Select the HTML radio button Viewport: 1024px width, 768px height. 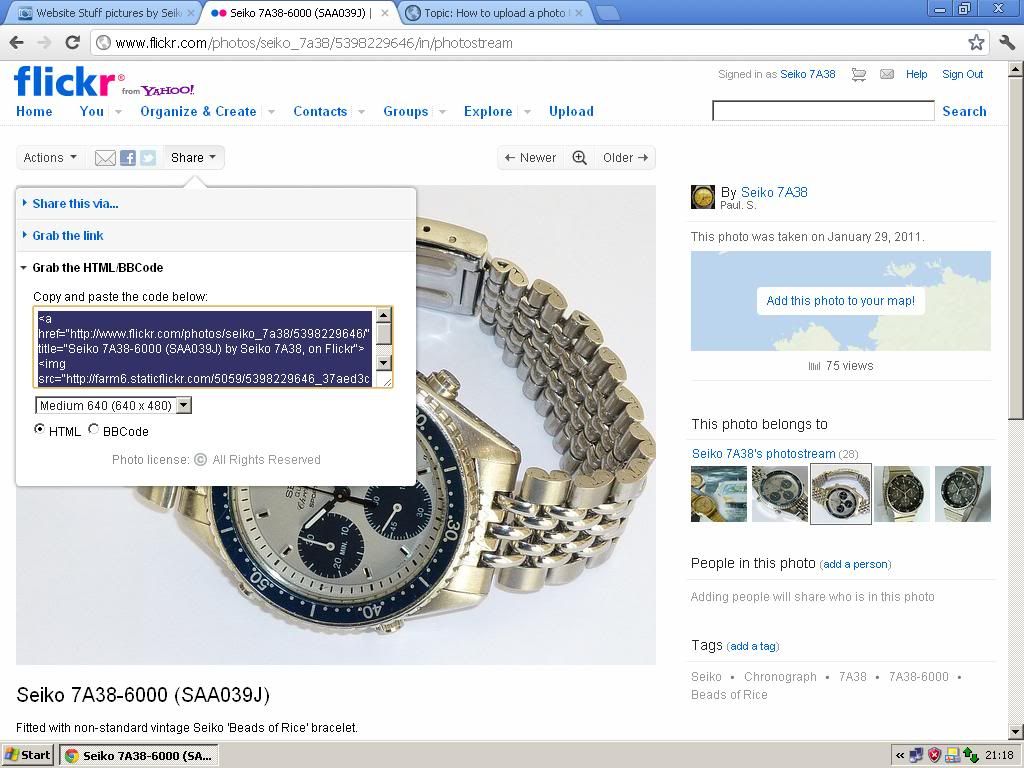coord(40,430)
